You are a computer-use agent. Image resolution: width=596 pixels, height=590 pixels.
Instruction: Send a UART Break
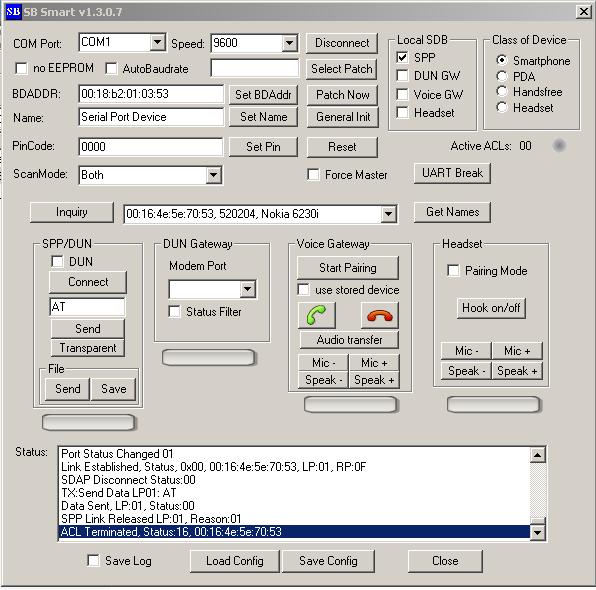coord(452,173)
